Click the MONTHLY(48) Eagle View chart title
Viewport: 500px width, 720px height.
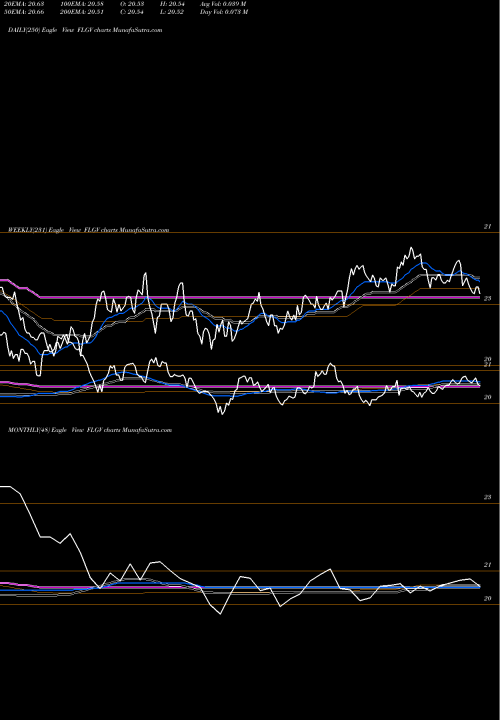point(90,430)
